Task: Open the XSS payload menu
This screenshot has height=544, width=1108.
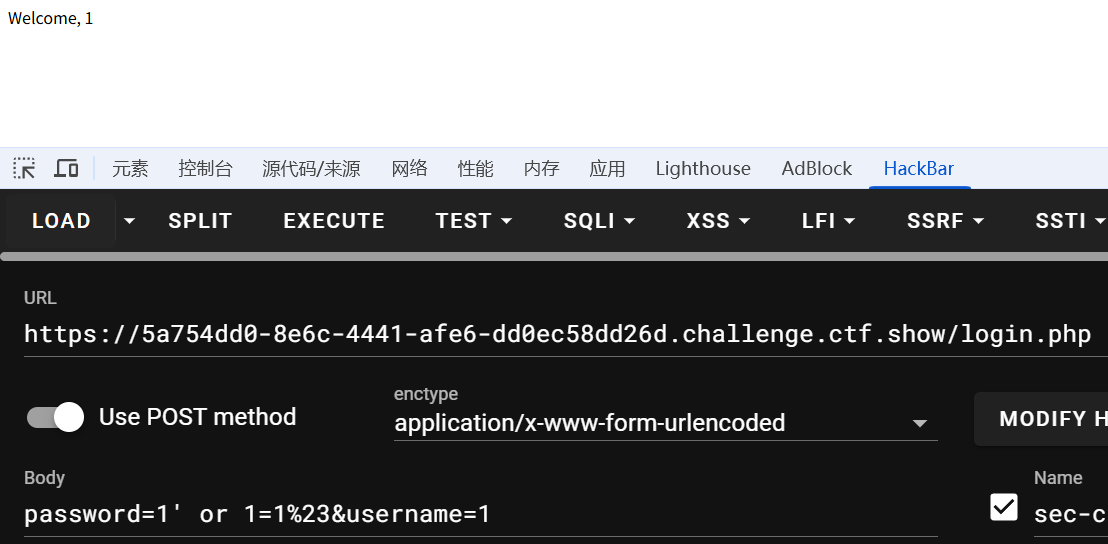Action: pos(718,221)
